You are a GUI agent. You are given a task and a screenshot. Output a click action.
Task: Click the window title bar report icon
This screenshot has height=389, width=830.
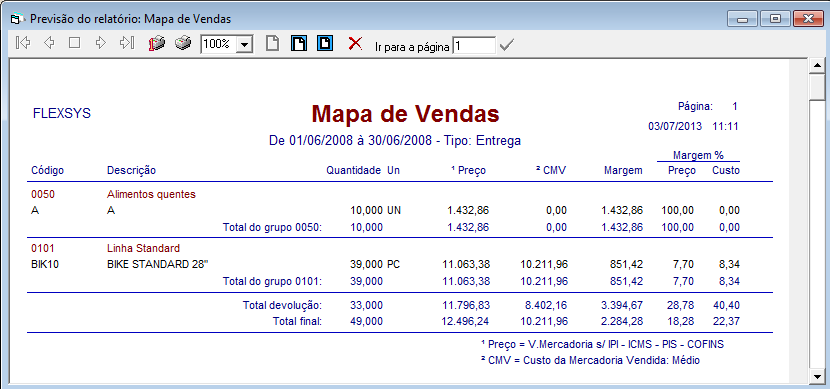click(x=17, y=19)
